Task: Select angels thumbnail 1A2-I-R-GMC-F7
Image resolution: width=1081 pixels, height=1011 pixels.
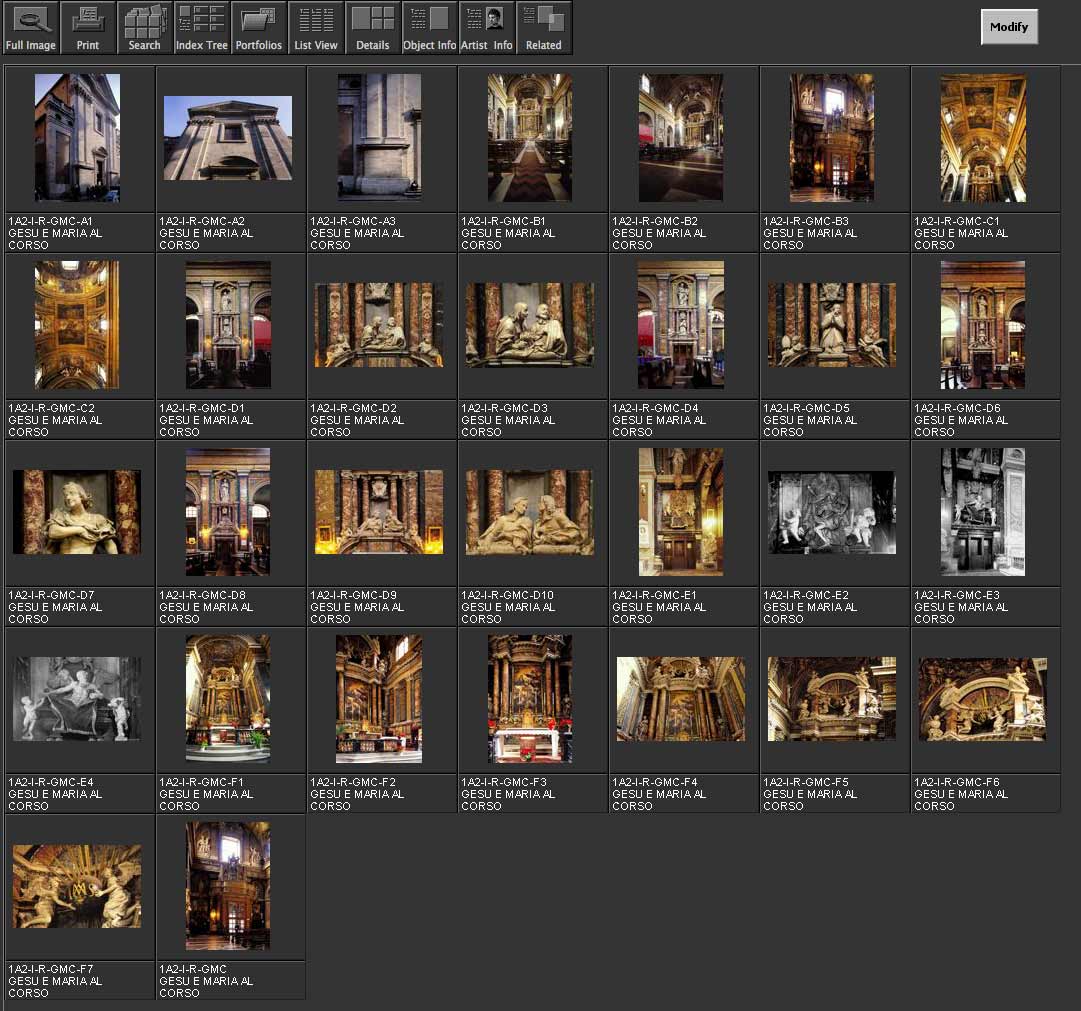Action: tap(77, 886)
